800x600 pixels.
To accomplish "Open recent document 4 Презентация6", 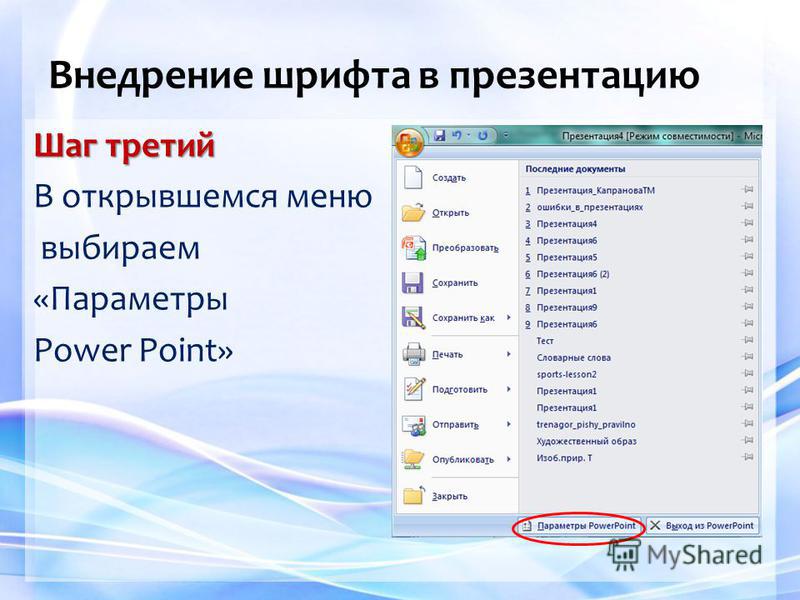I will coord(566,241).
